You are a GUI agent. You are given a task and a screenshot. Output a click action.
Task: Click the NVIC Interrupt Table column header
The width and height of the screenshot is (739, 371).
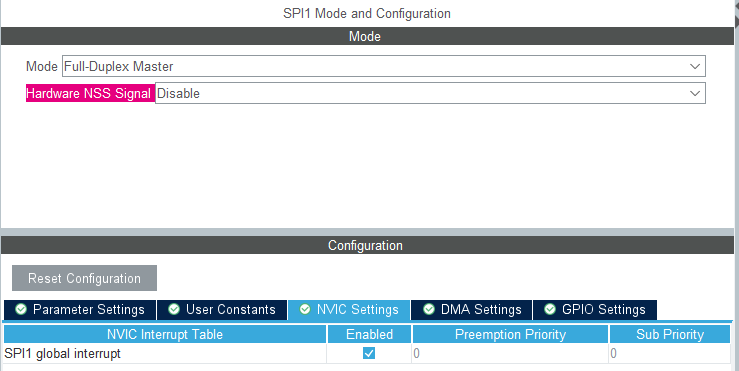click(165, 334)
